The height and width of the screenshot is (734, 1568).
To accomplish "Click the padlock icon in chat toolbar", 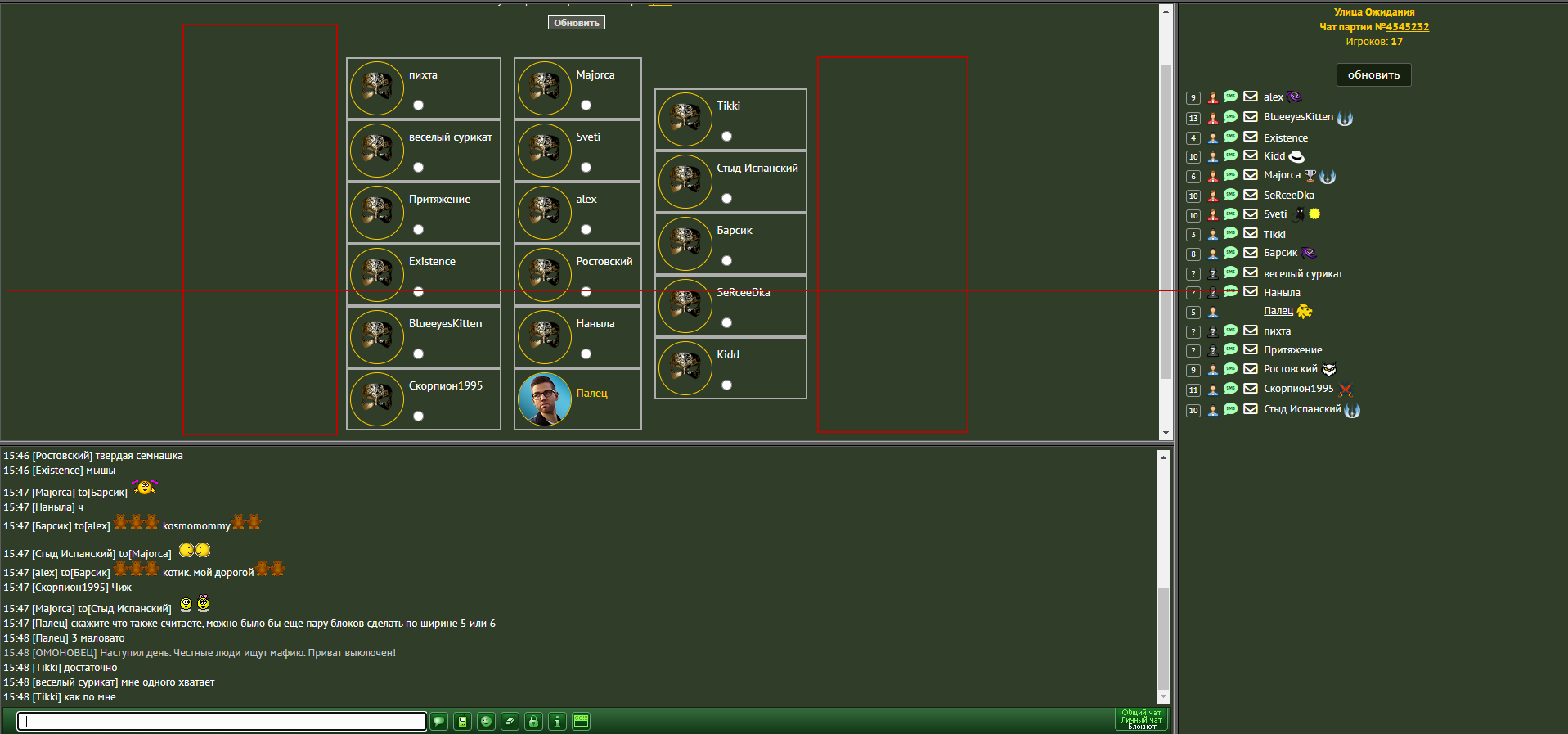I will 534,721.
